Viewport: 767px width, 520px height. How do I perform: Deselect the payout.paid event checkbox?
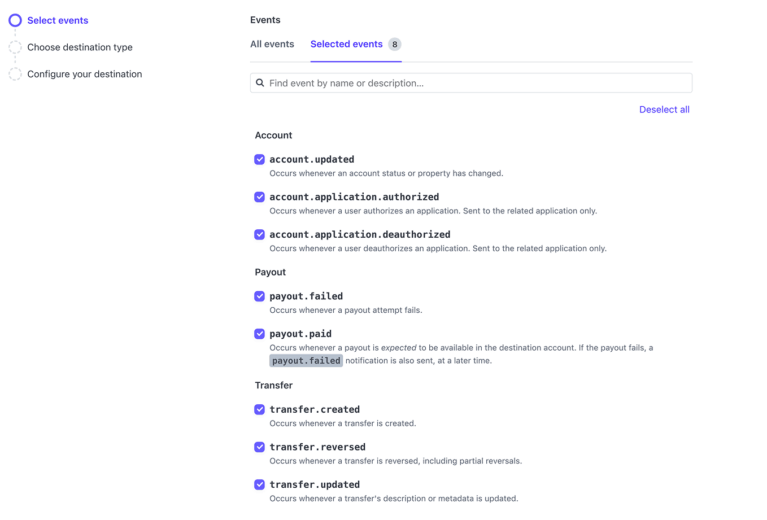[x=259, y=334]
